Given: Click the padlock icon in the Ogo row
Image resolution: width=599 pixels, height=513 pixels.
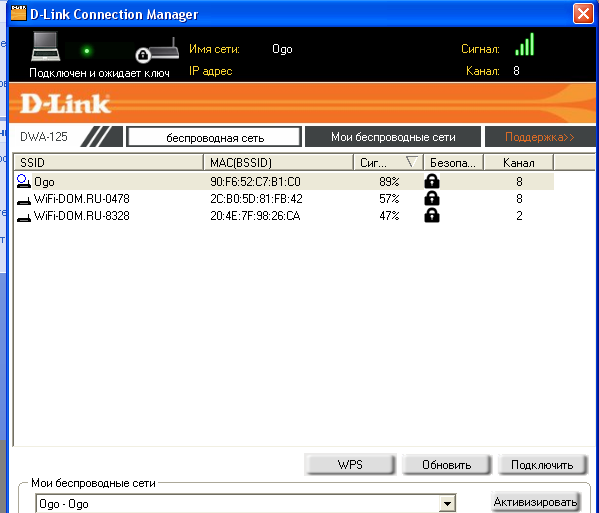Looking at the screenshot, I should tap(432, 181).
